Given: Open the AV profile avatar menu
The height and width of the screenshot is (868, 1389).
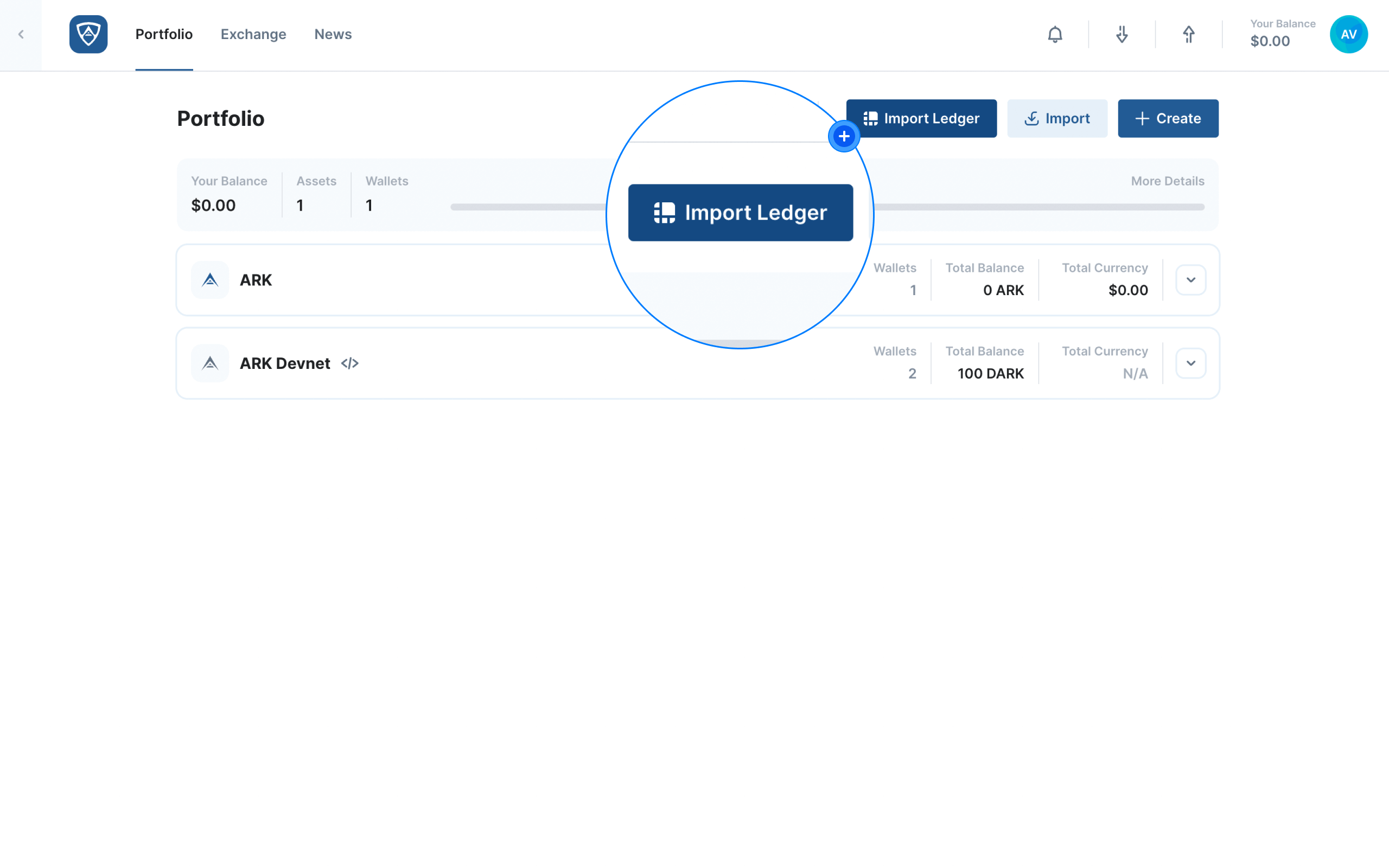Looking at the screenshot, I should point(1349,34).
